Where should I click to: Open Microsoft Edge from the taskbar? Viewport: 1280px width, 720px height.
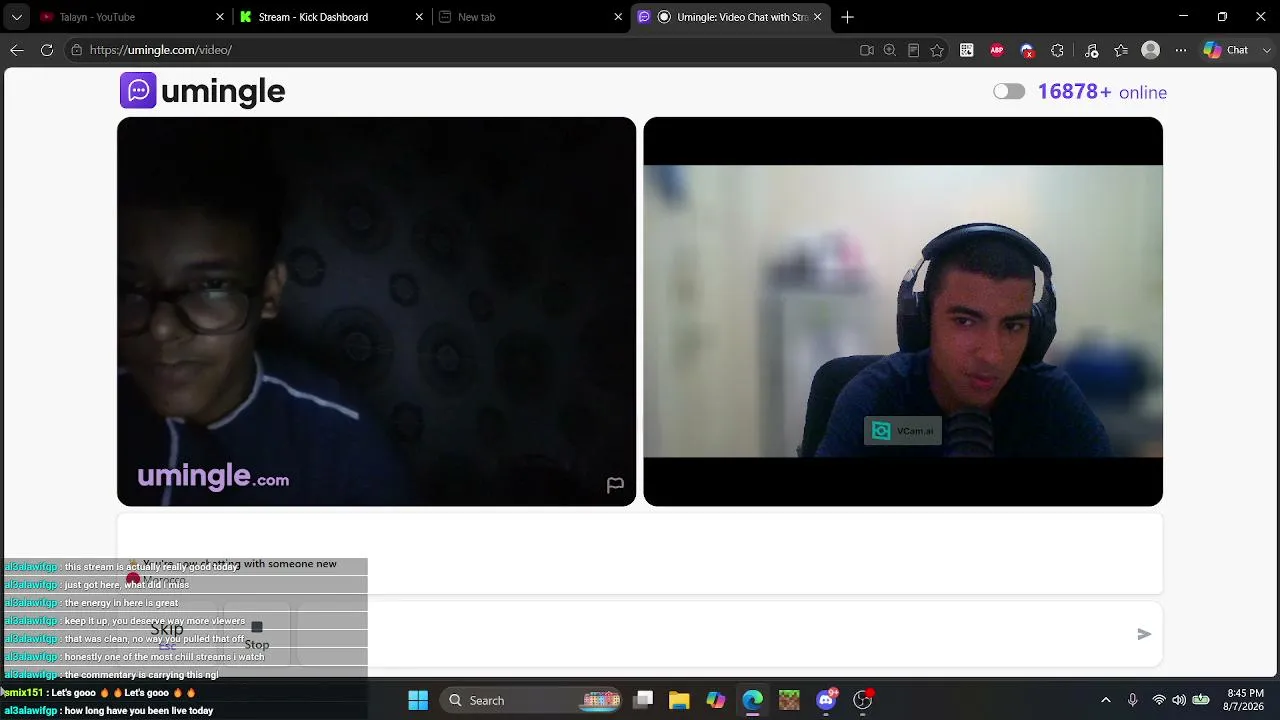point(752,700)
